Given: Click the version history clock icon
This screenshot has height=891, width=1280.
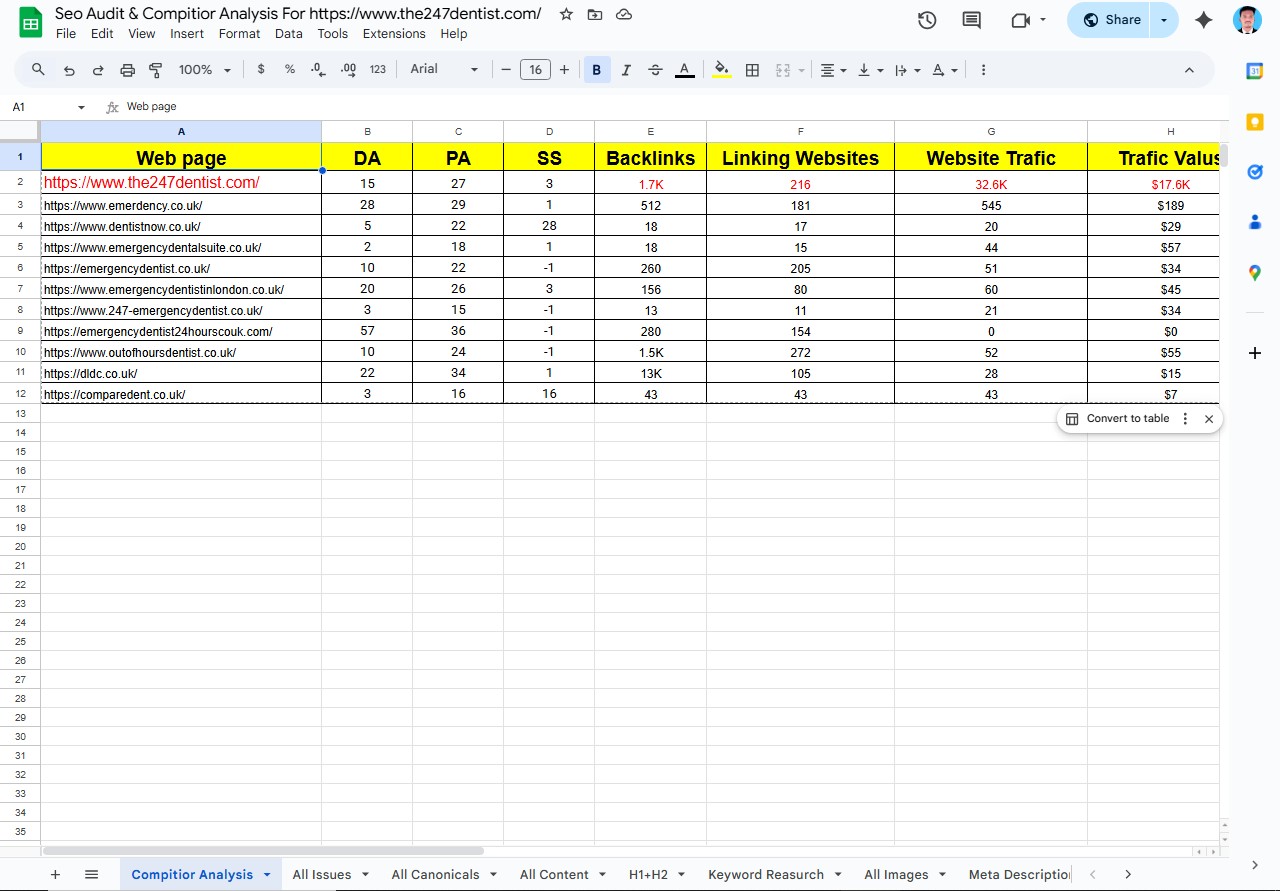Looking at the screenshot, I should pos(926,19).
